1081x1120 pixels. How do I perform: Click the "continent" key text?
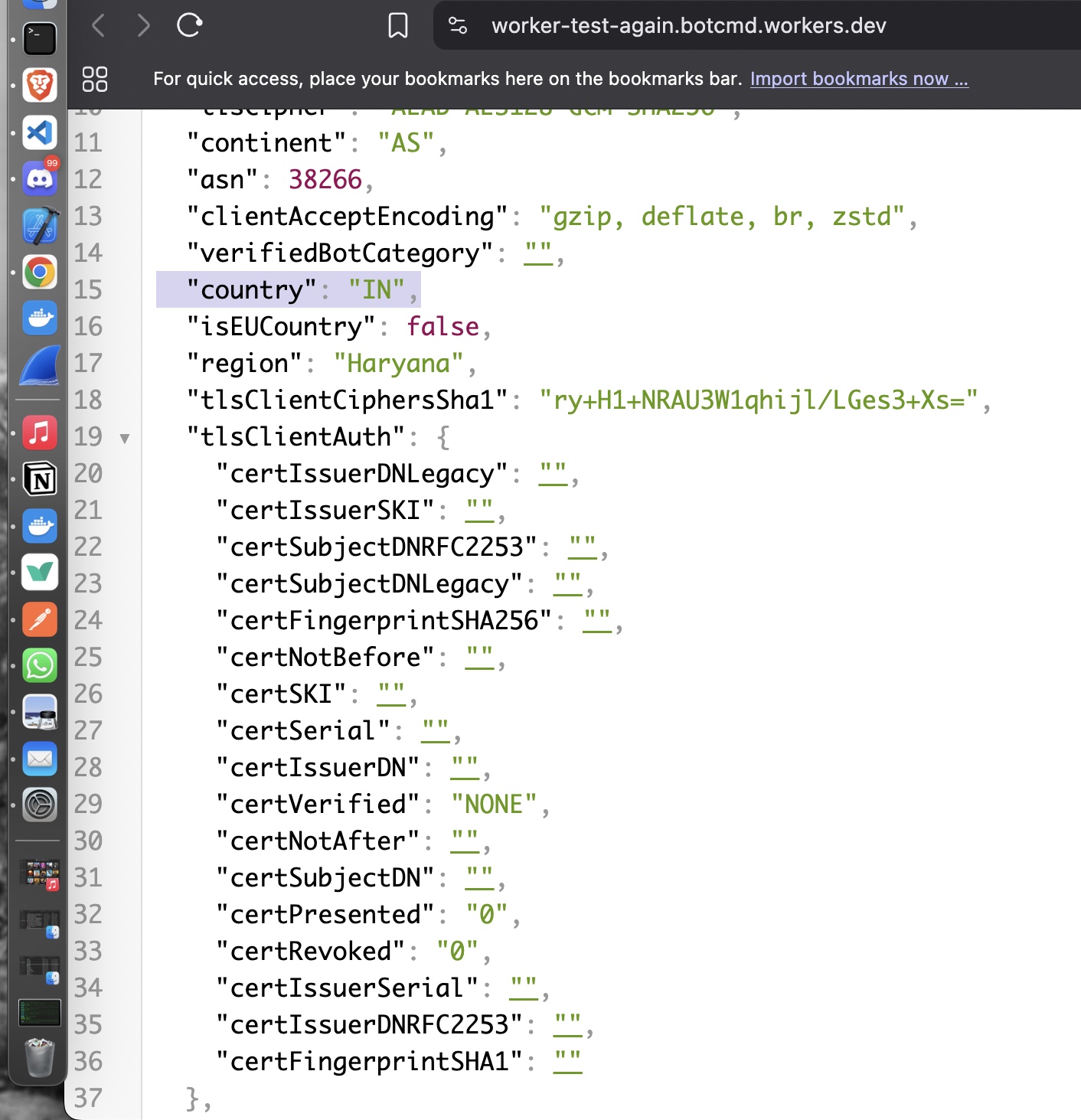tap(267, 143)
